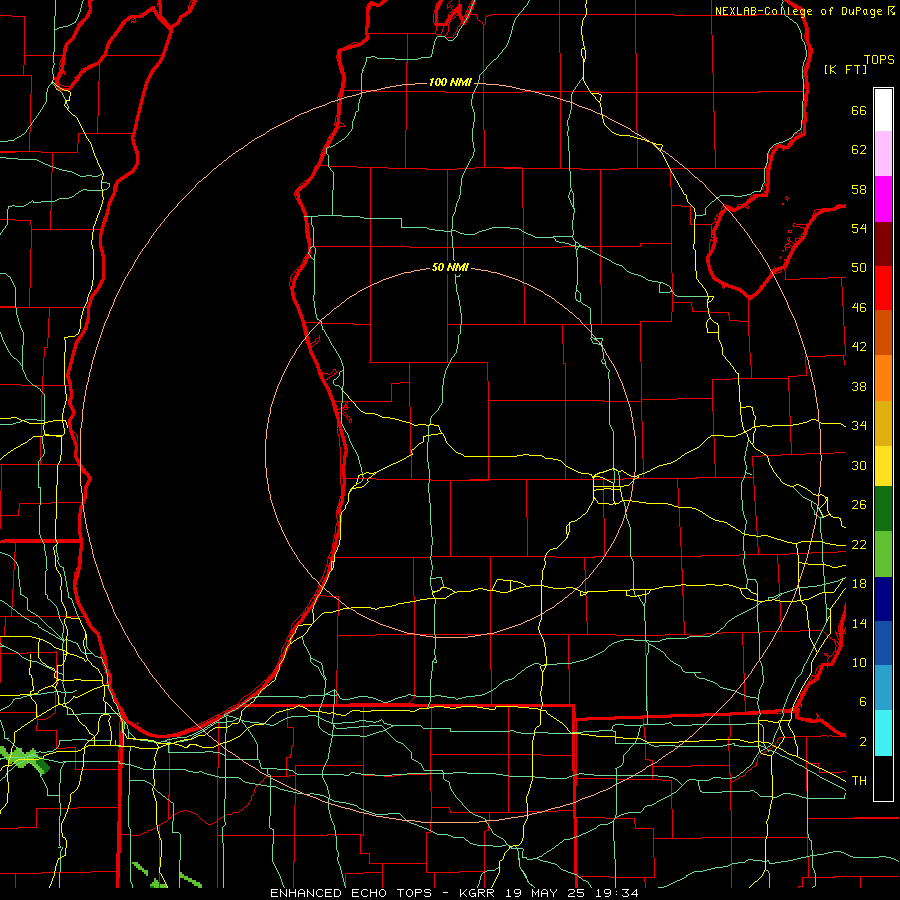Click the navy blue legend band
900x900 pixels.
coord(883,599)
